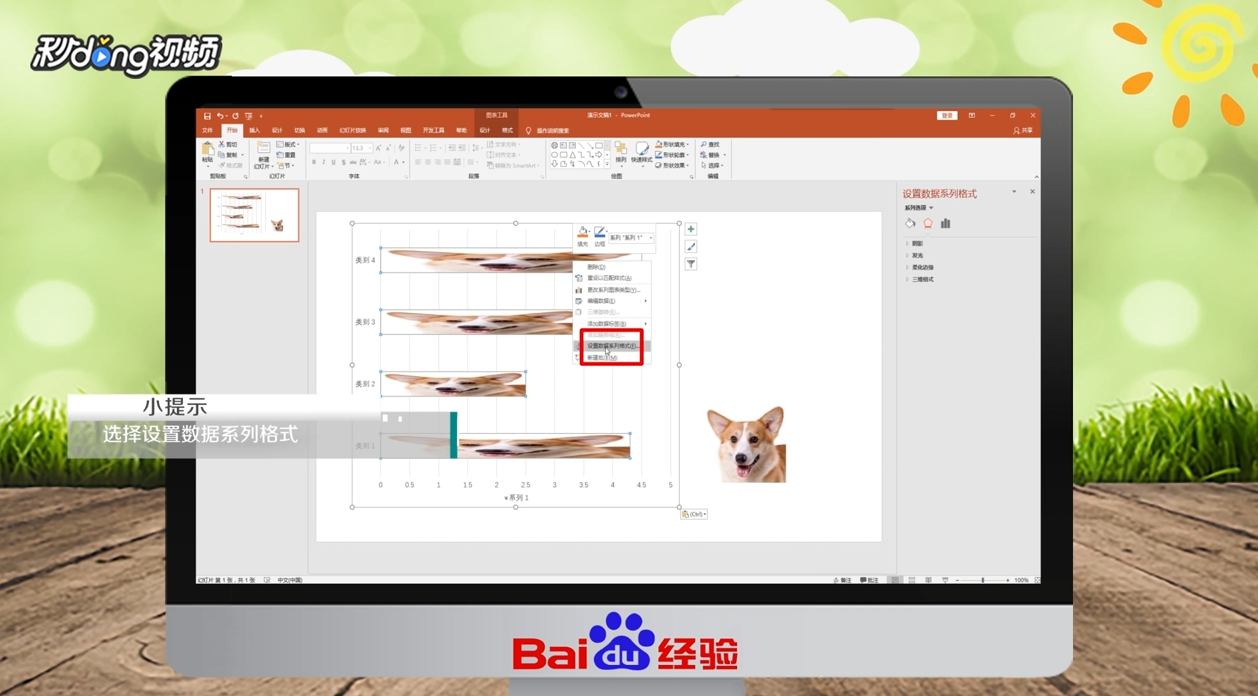Open the Shape Outline (形状轮廓) dropdown
Screen dimensions: 1258x696
(672, 155)
